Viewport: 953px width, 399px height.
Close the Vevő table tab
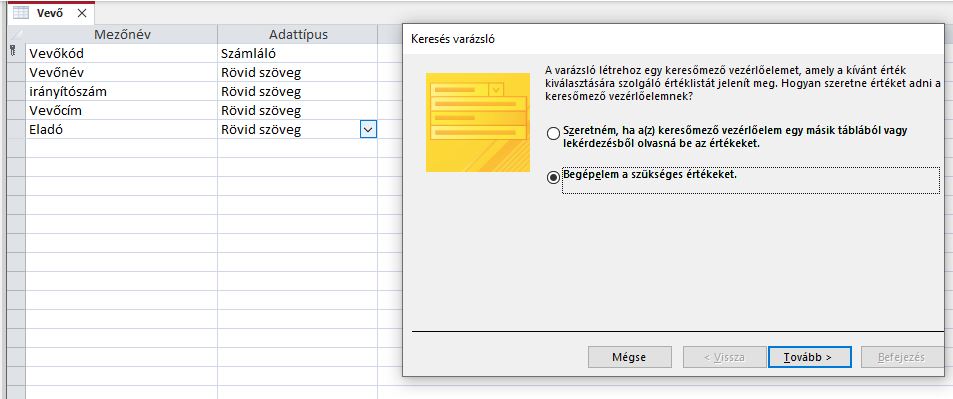pos(81,13)
